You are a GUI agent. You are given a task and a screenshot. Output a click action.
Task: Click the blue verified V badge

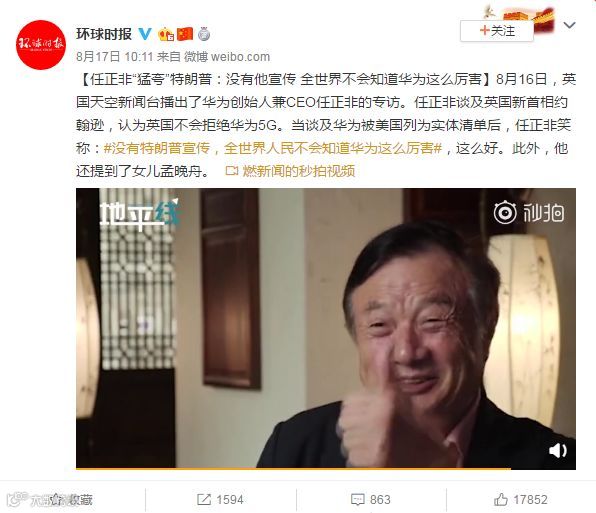coord(145,34)
